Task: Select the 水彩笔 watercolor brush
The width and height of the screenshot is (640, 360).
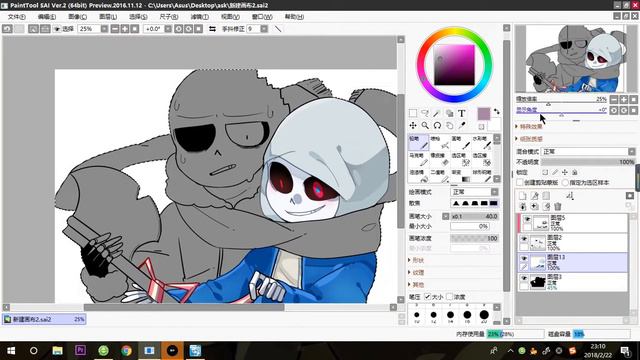Action: pos(481,142)
